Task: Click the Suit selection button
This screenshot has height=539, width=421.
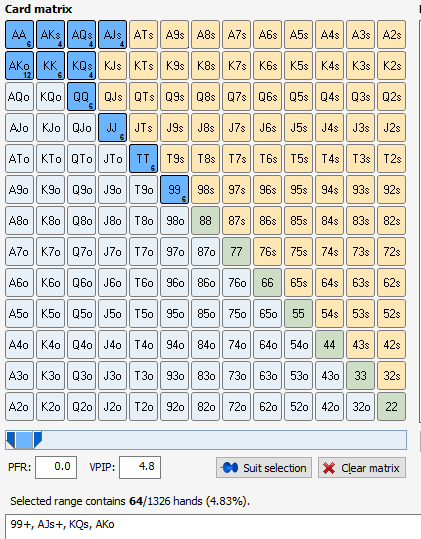Action: coord(264,468)
